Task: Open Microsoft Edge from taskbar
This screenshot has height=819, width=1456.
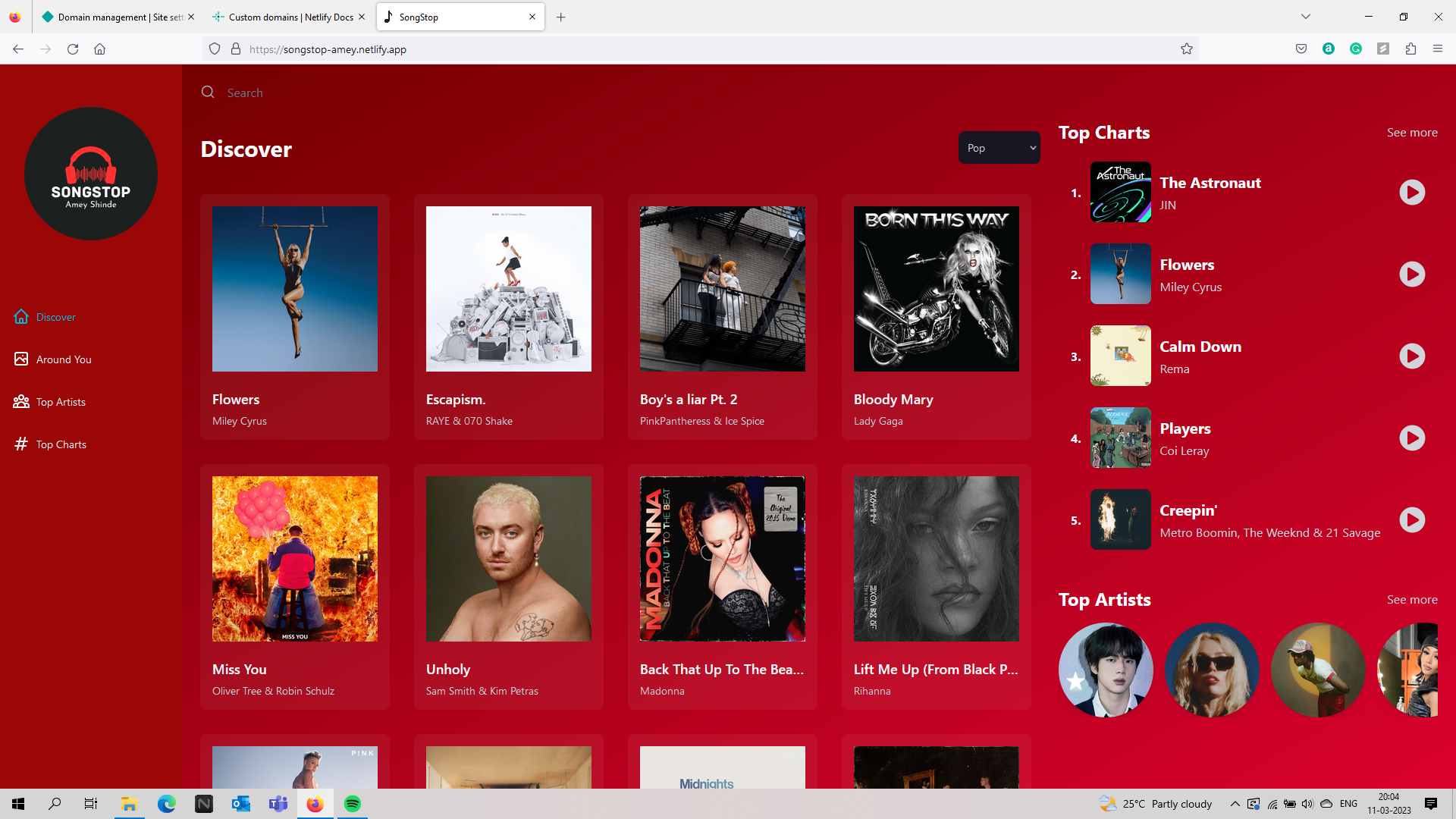Action: tap(166, 804)
